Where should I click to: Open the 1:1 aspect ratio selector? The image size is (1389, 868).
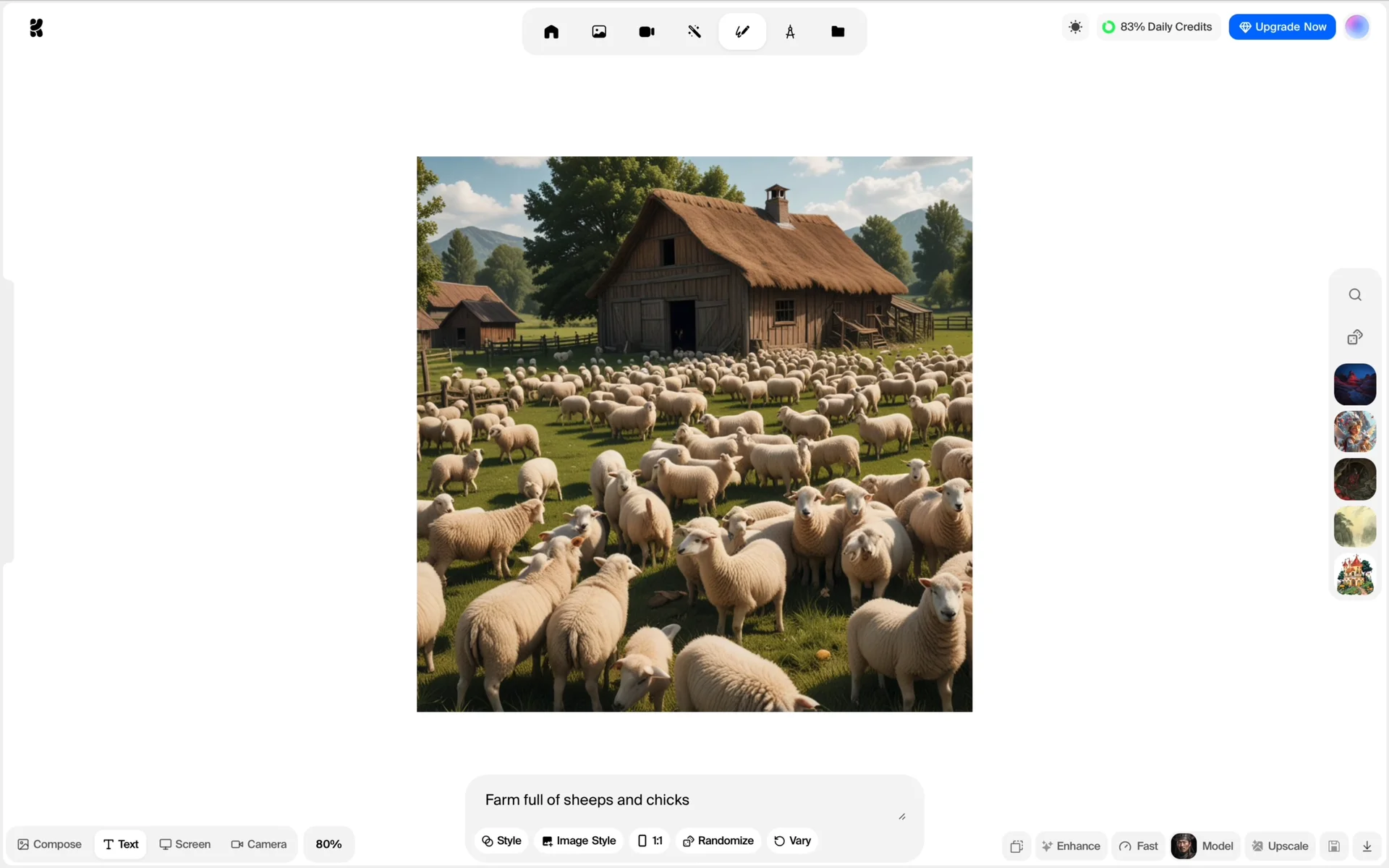tap(650, 841)
